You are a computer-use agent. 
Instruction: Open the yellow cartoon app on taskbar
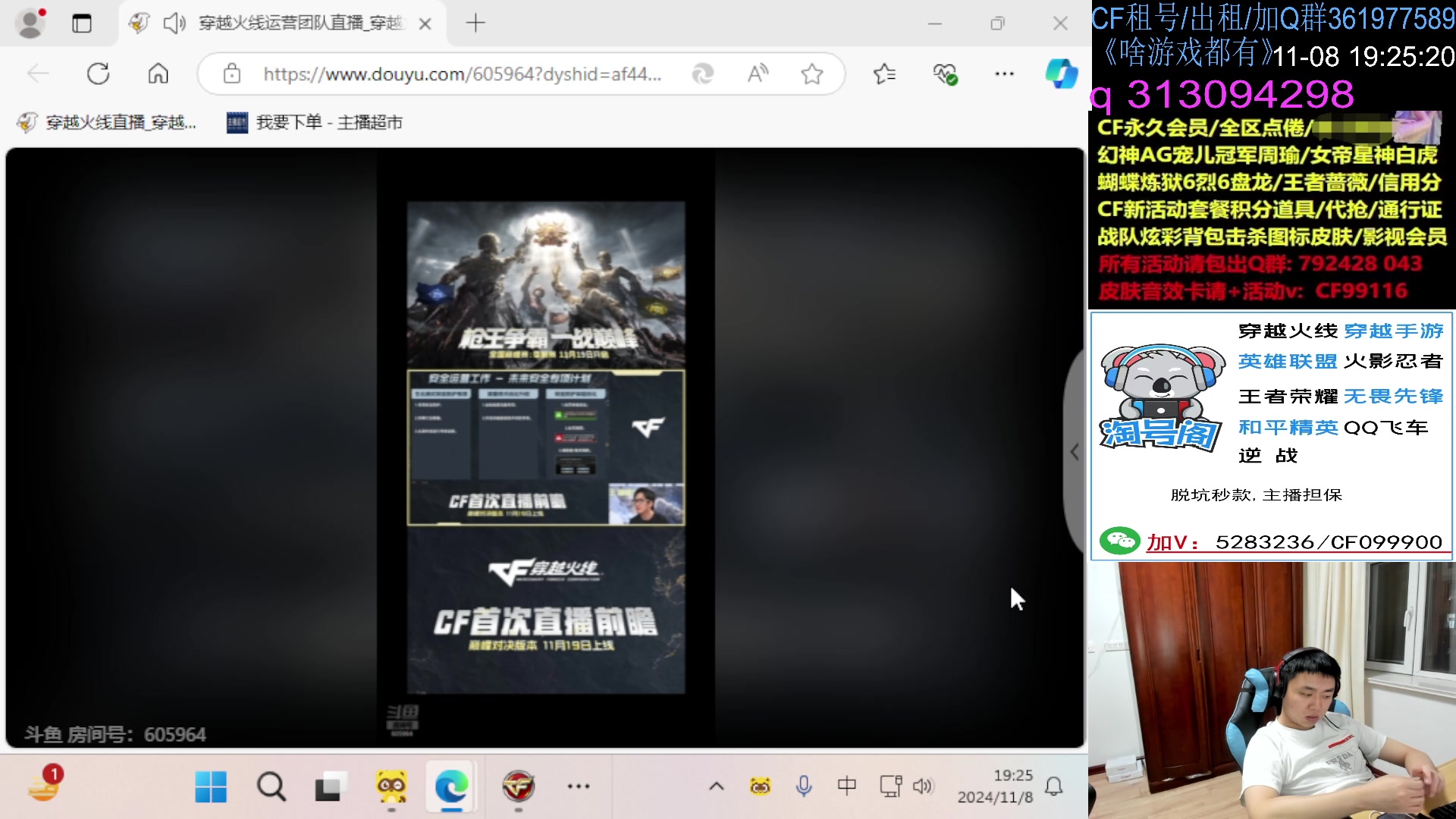click(x=391, y=786)
